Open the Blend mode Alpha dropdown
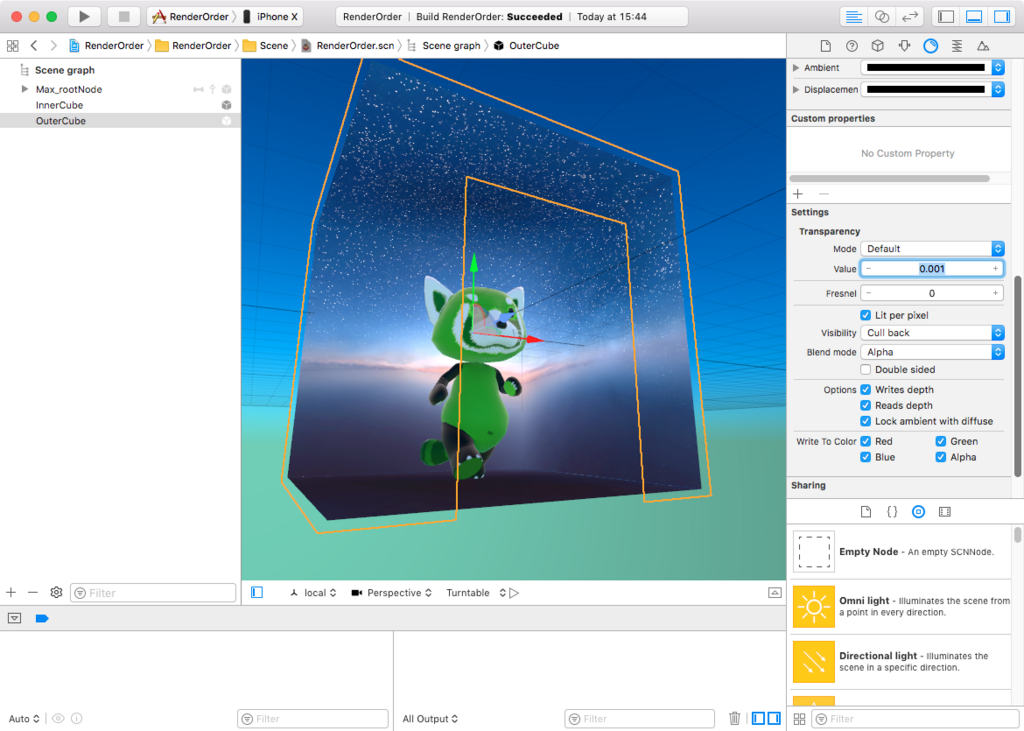This screenshot has width=1024, height=731. (x=932, y=352)
